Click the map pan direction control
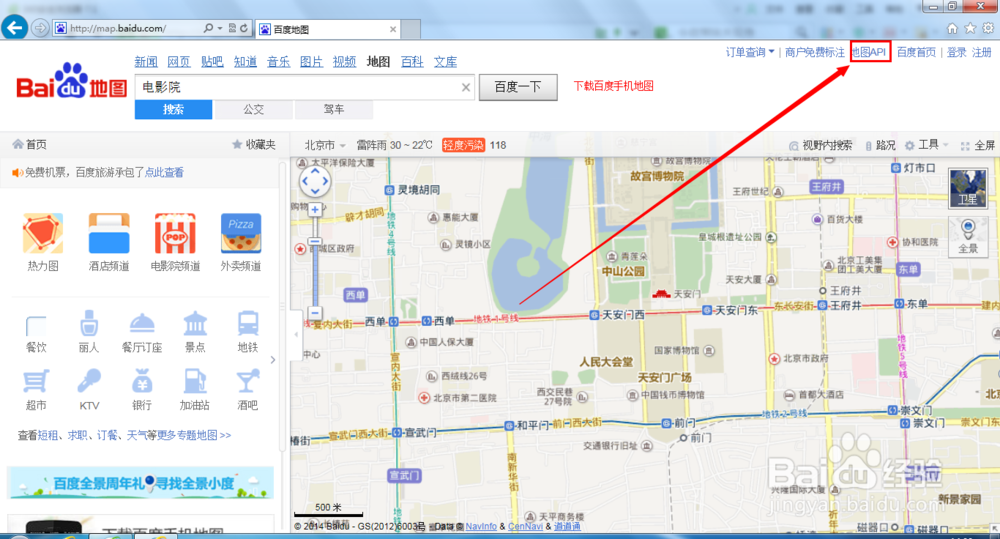This screenshot has width=1000, height=539. click(315, 182)
